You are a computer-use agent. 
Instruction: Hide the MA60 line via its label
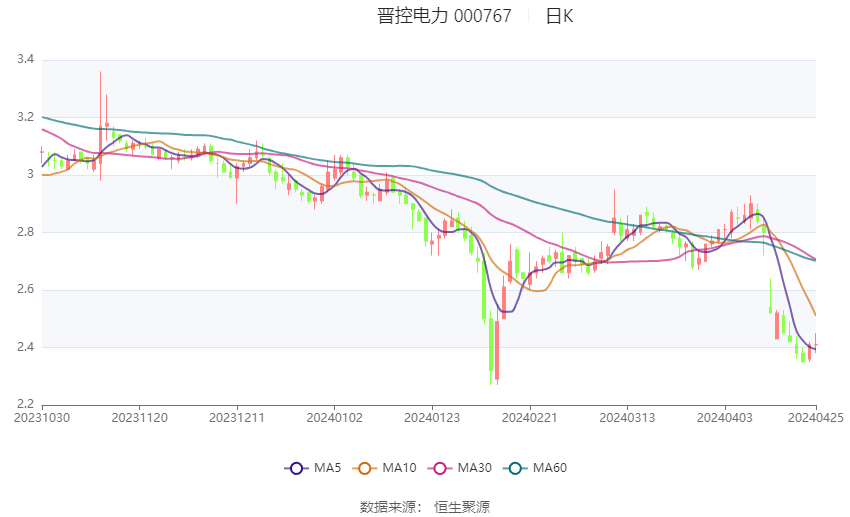click(x=550, y=468)
